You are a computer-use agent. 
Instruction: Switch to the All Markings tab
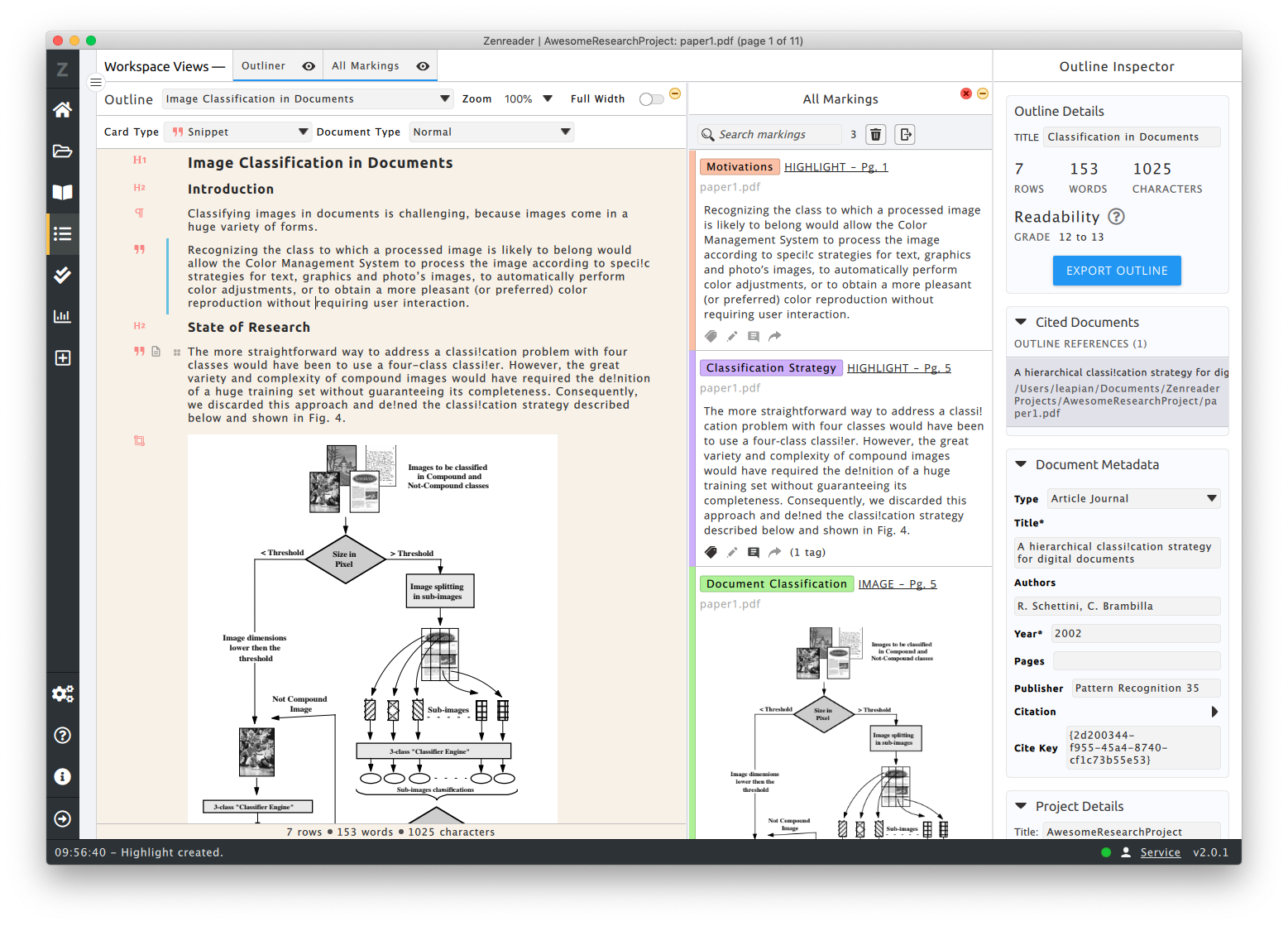(x=366, y=66)
